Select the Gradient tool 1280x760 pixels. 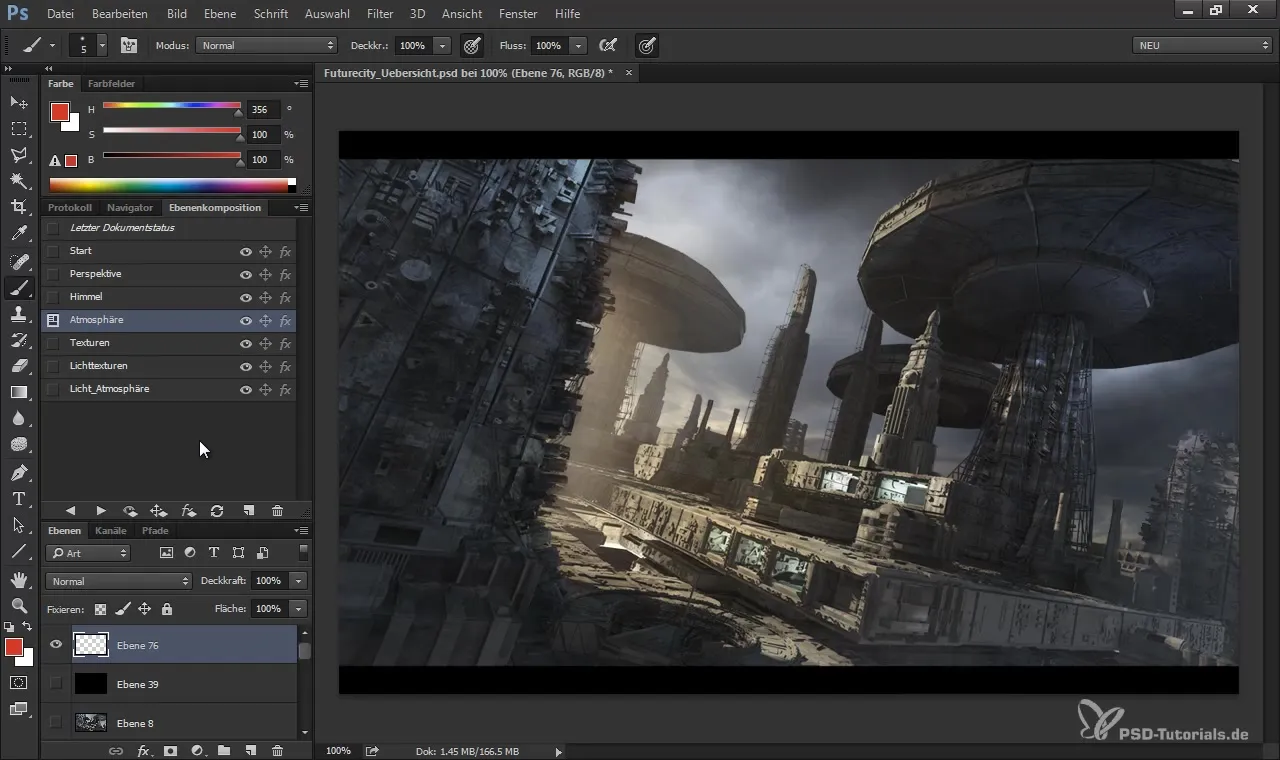click(19, 392)
